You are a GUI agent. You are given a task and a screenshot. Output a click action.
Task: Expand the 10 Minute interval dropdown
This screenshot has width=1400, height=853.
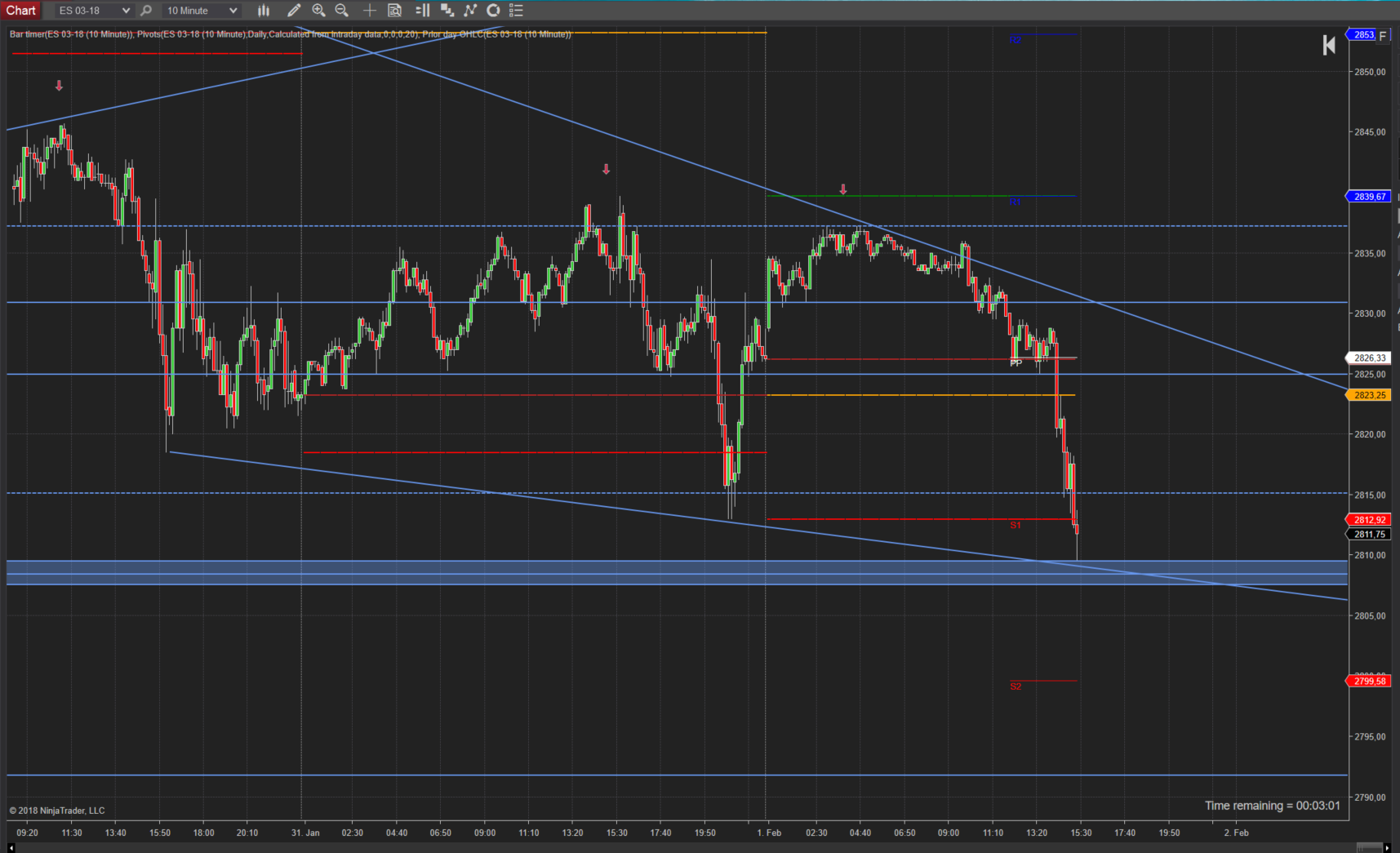point(202,11)
